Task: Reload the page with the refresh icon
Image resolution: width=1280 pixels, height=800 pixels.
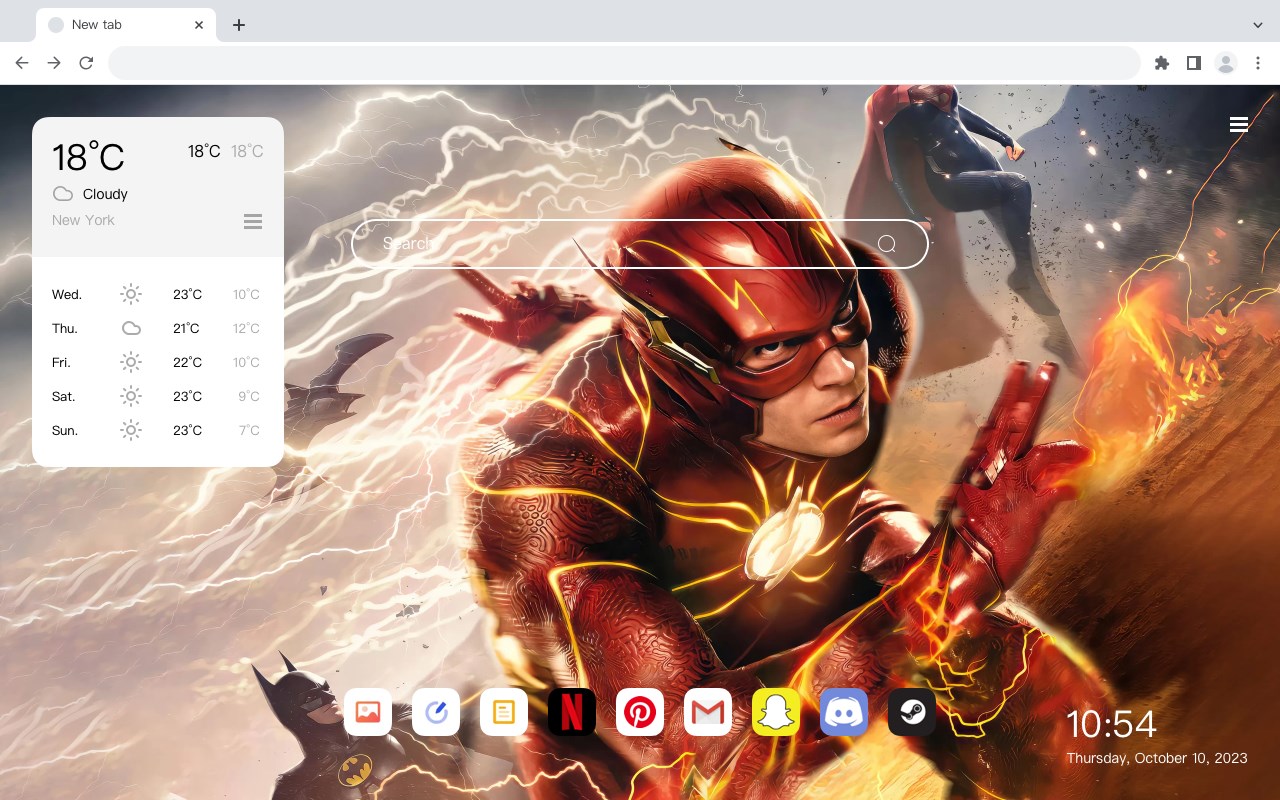Action: 86,63
